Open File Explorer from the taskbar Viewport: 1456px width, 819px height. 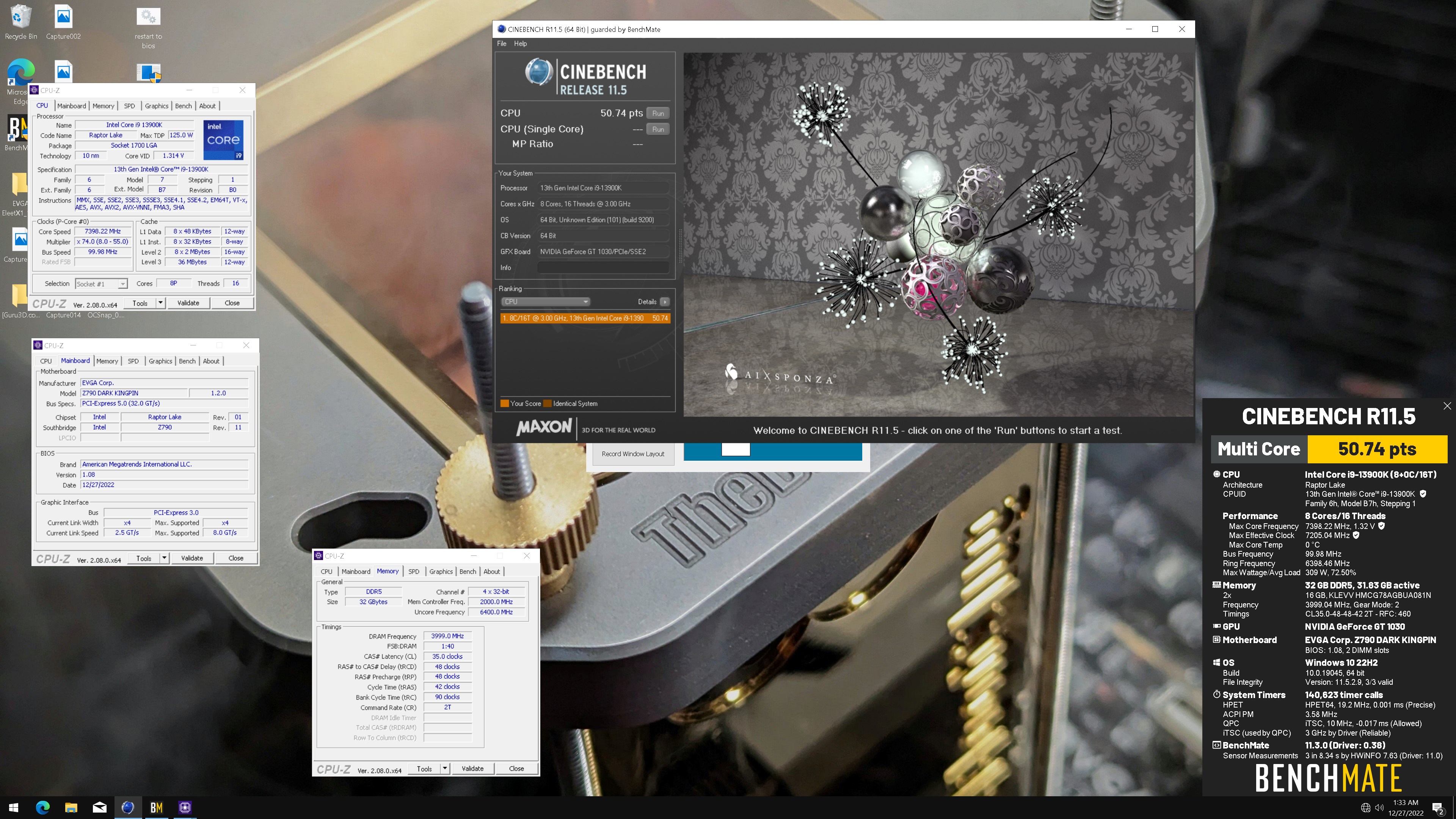(x=71, y=807)
